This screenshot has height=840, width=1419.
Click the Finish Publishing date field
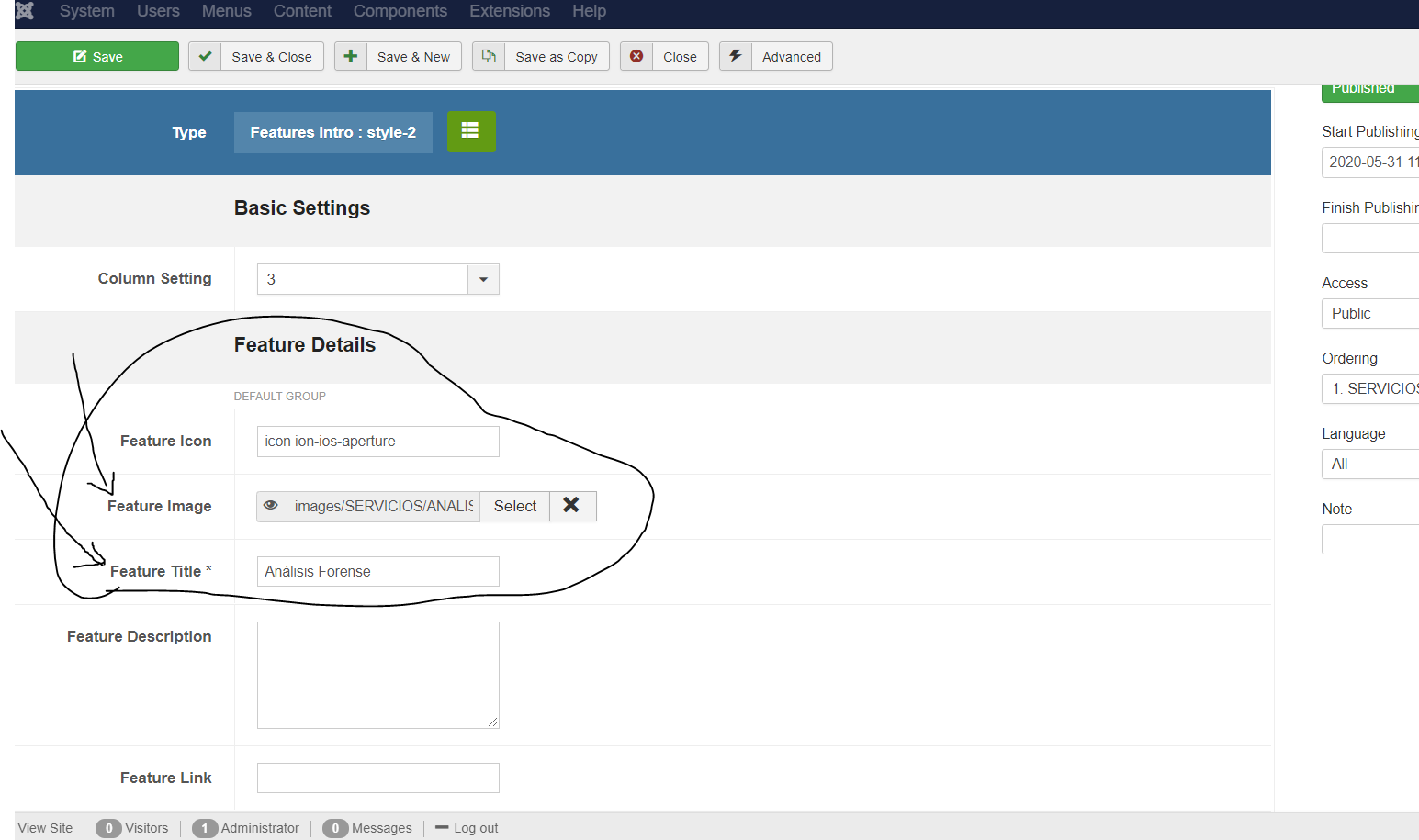coord(1370,238)
